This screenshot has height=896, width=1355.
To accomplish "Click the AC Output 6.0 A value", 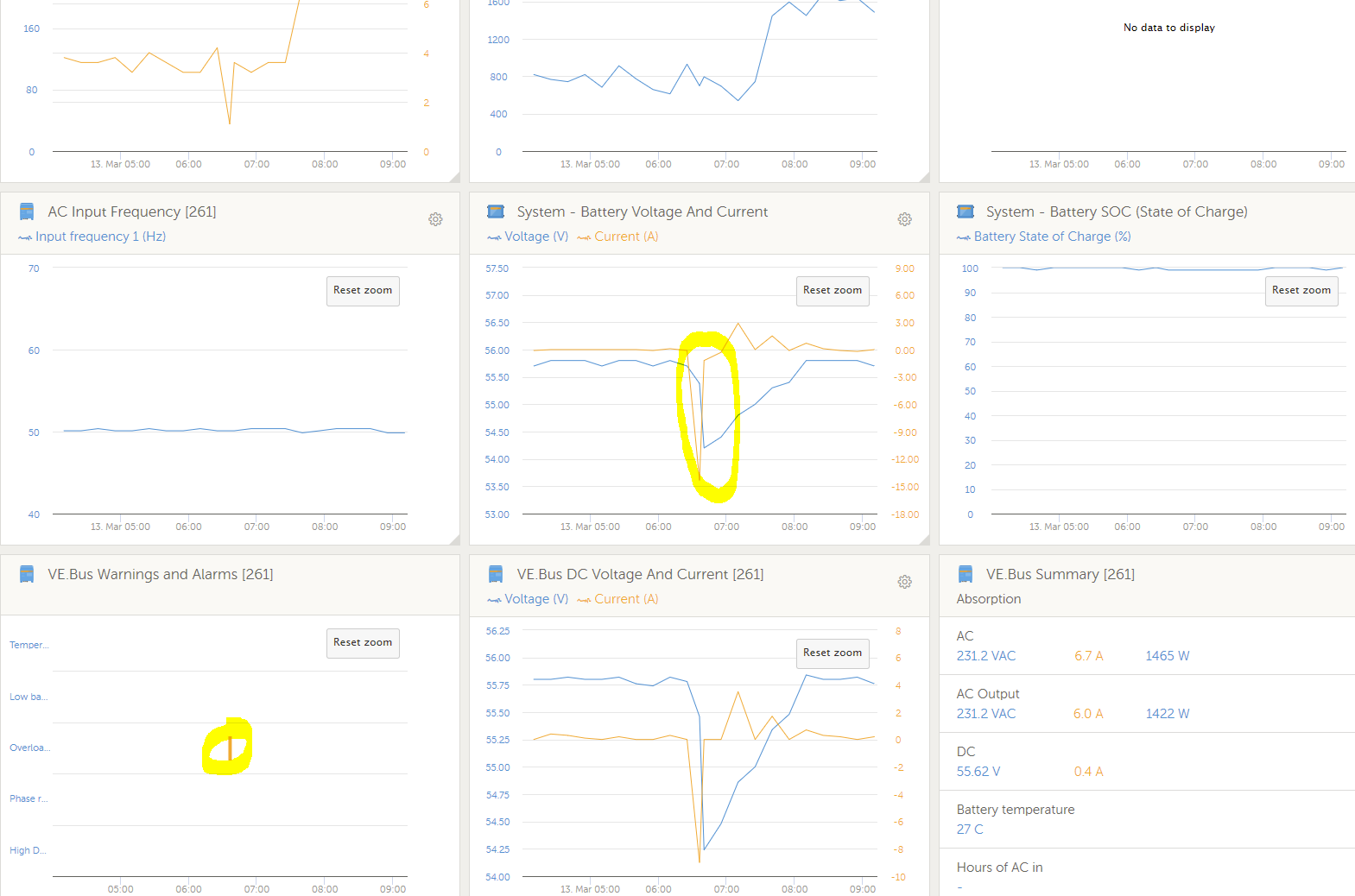I will 1088,714.
